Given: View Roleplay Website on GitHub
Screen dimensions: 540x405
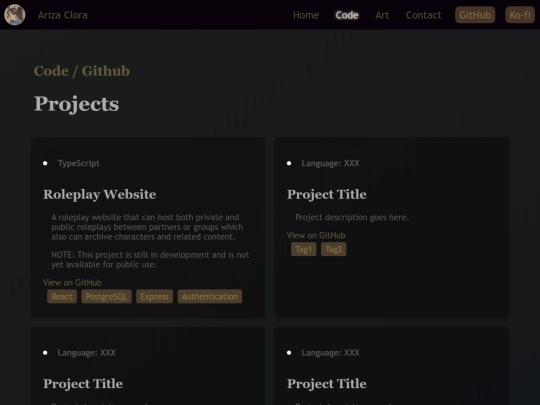Looking at the screenshot, I should pos(72,283).
